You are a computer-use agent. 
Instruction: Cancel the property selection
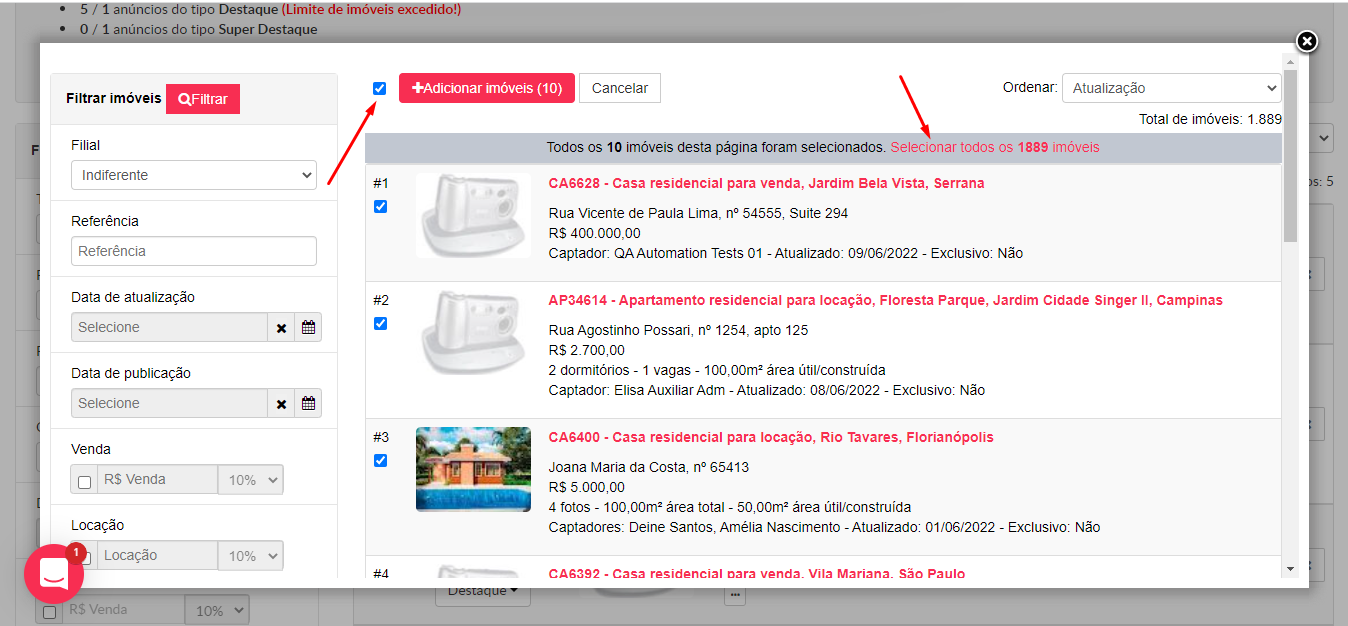(x=620, y=88)
